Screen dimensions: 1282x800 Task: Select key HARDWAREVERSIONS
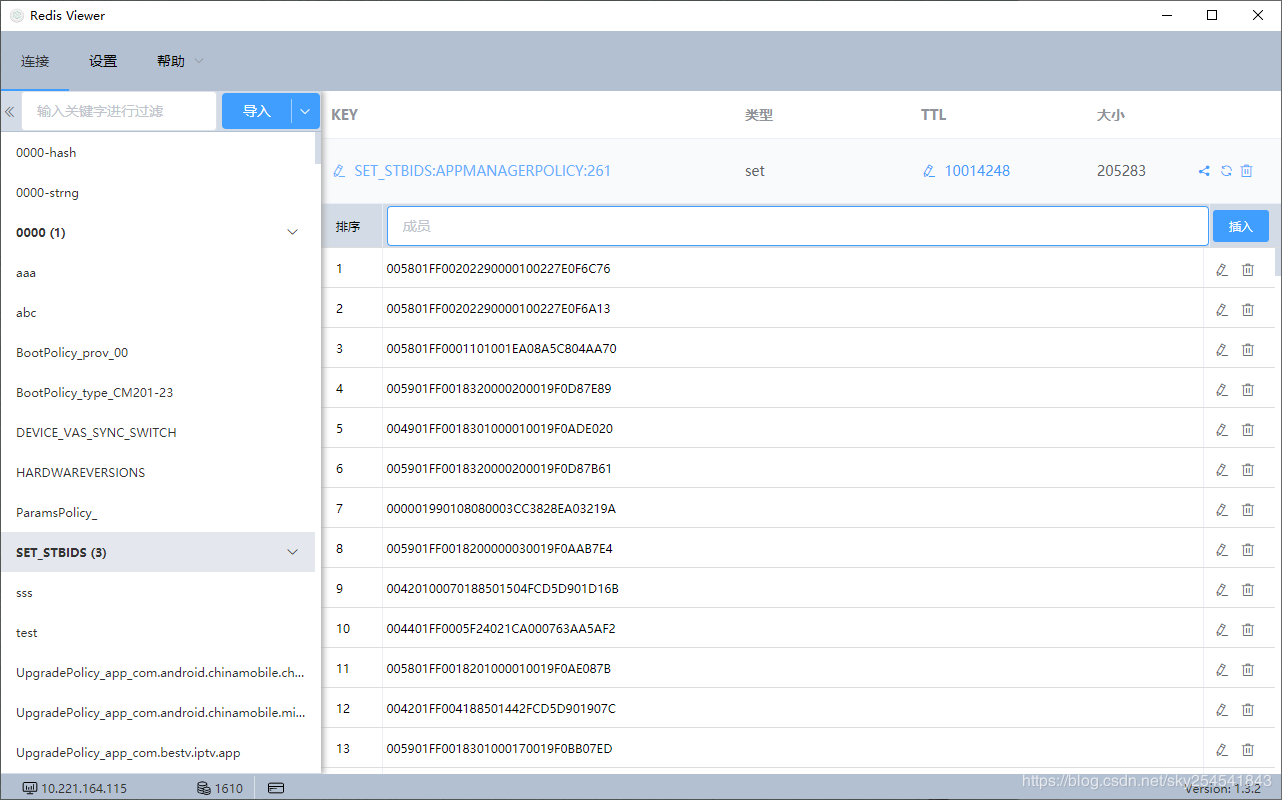[x=158, y=472]
